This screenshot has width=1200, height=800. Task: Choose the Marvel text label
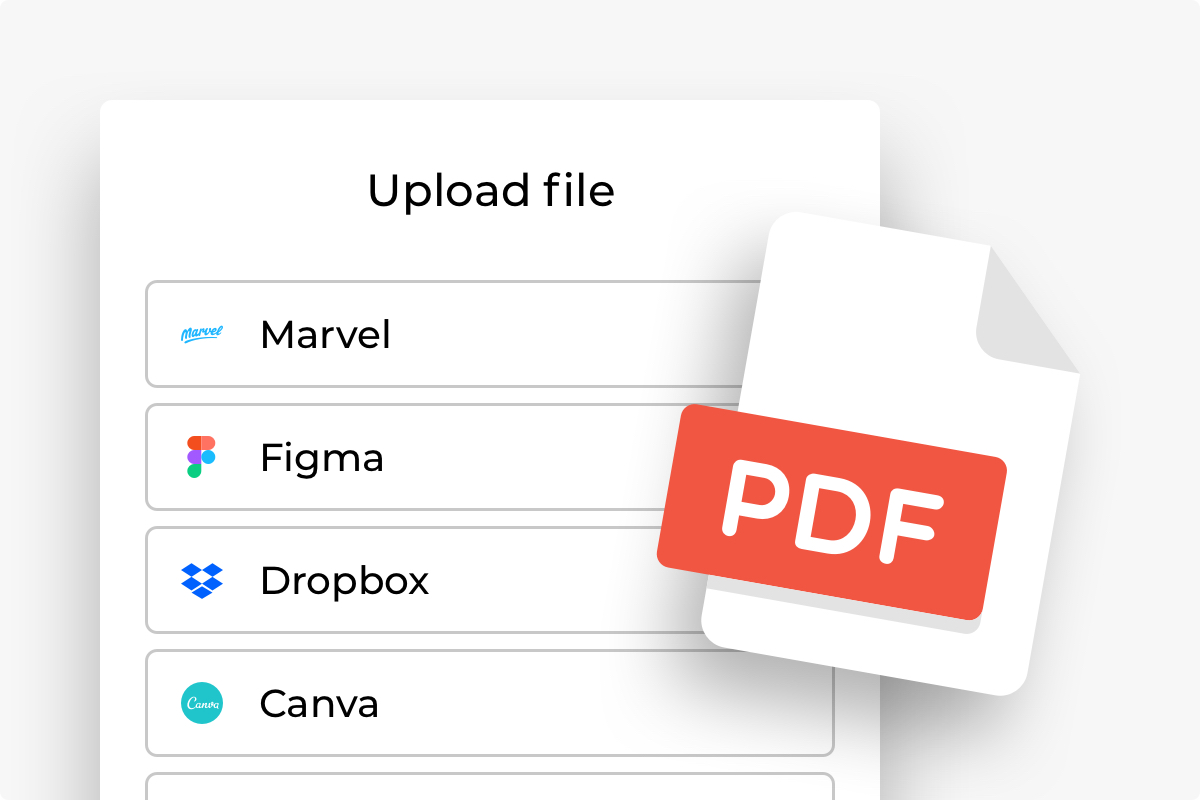pos(325,335)
